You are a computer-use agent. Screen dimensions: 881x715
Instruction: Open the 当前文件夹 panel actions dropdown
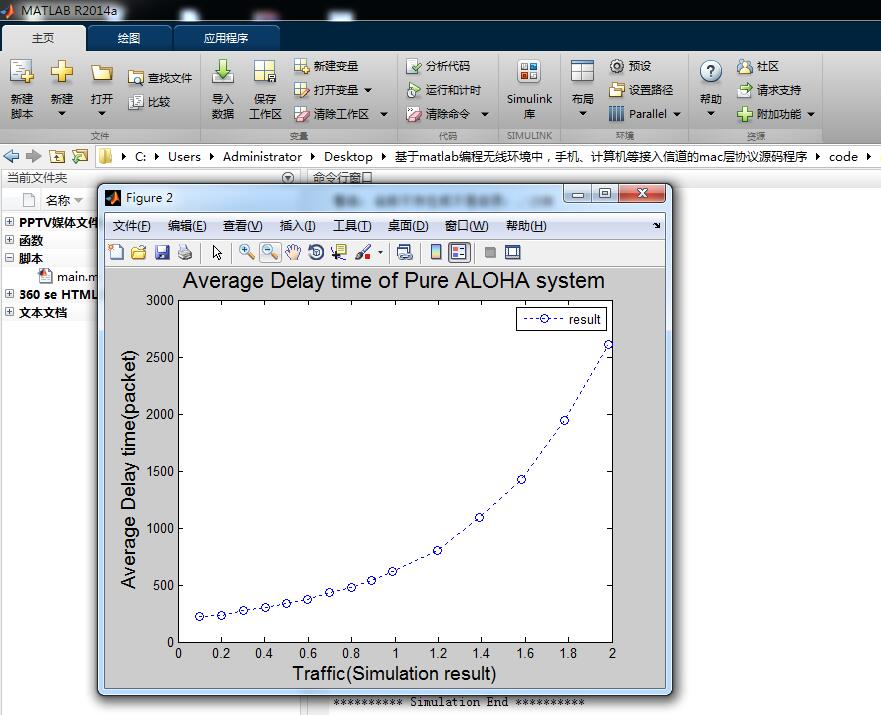(x=288, y=178)
